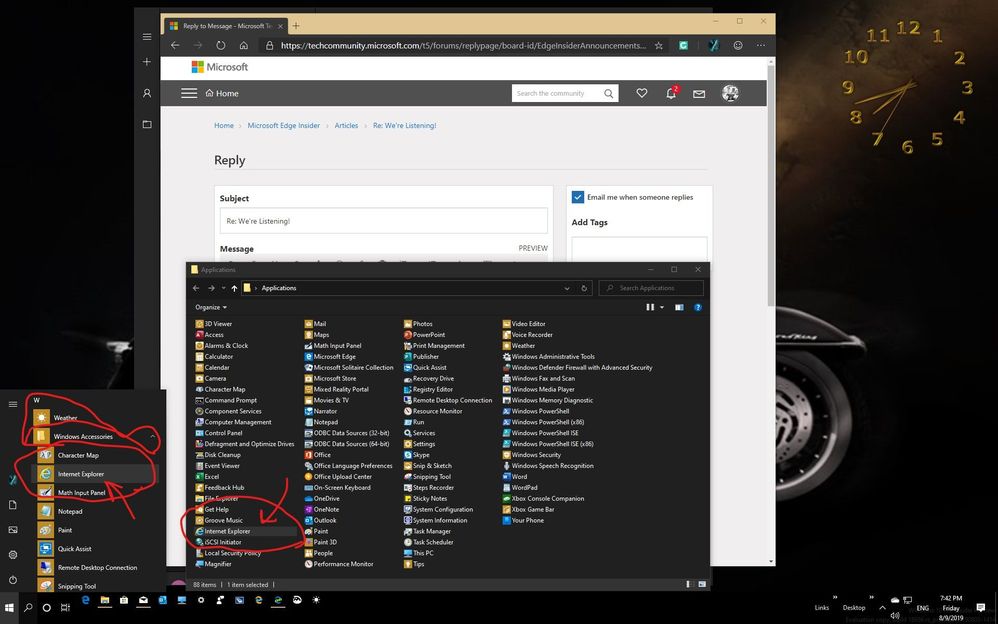Click the Windows Start button

click(9, 607)
